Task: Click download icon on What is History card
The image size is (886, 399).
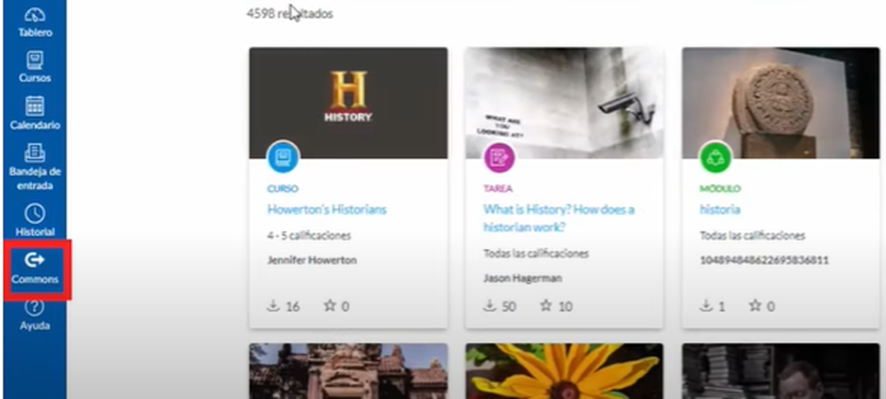Action: pyautogui.click(x=489, y=306)
